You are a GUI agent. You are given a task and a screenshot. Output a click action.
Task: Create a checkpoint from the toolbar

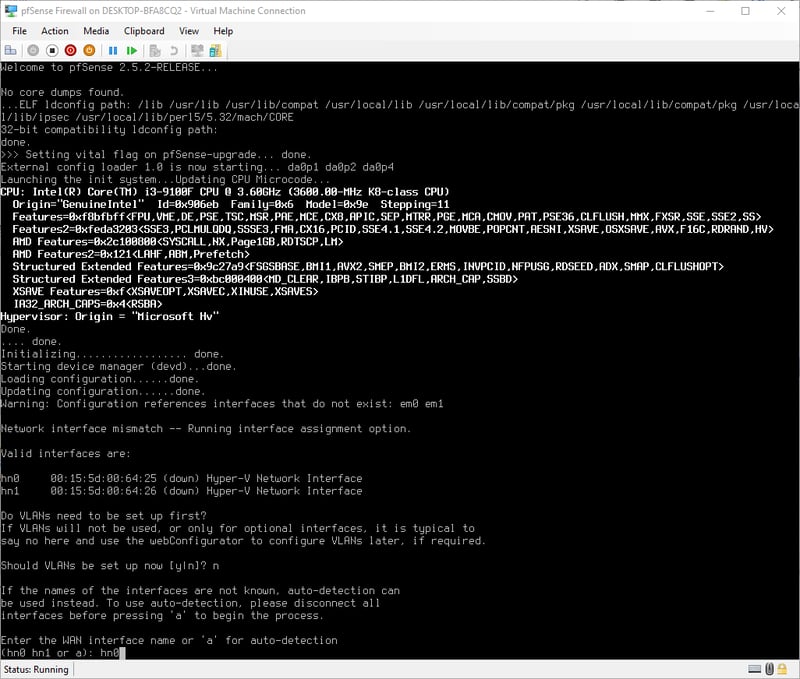point(154,50)
